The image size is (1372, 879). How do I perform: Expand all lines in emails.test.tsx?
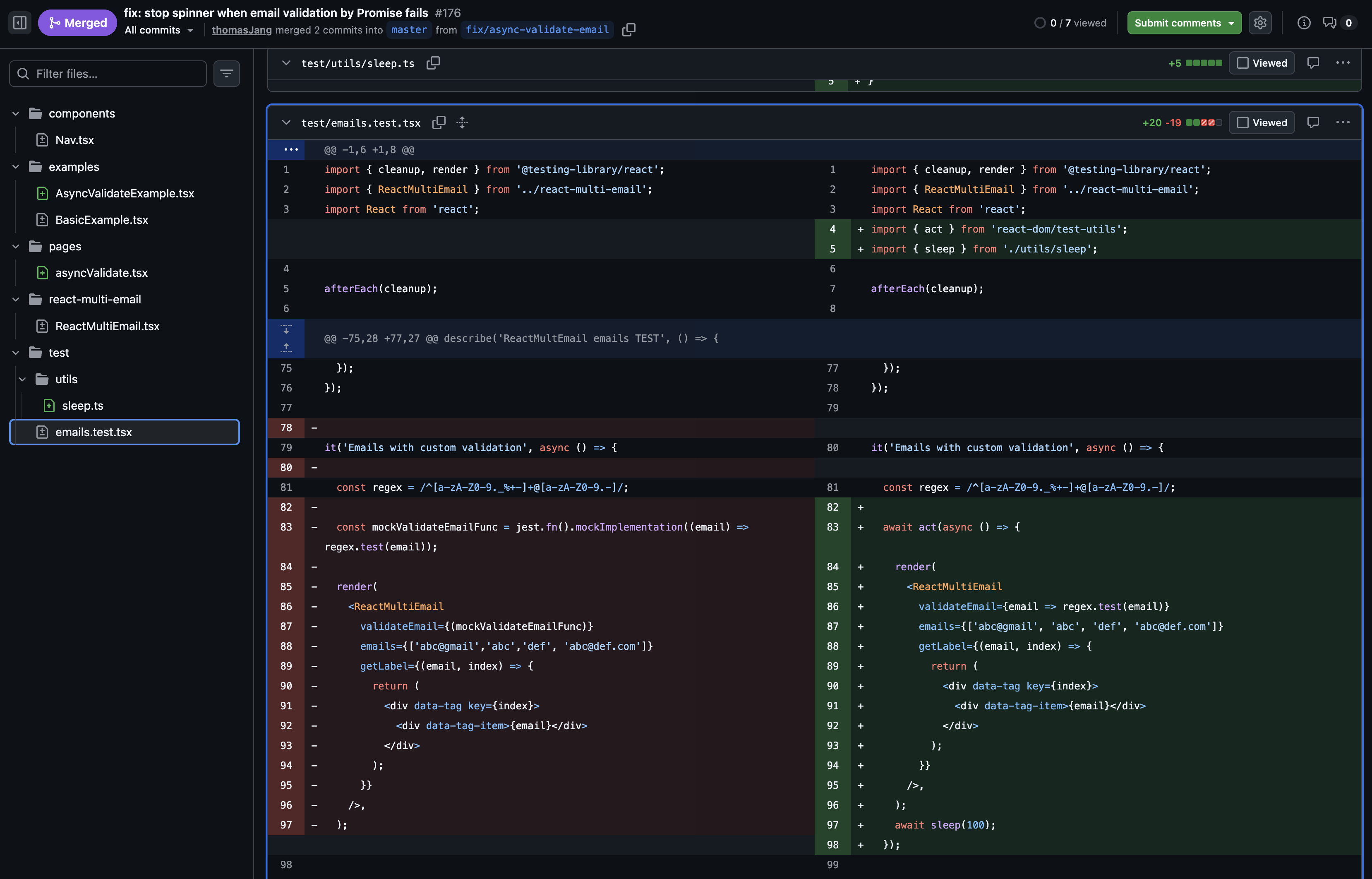(x=462, y=123)
